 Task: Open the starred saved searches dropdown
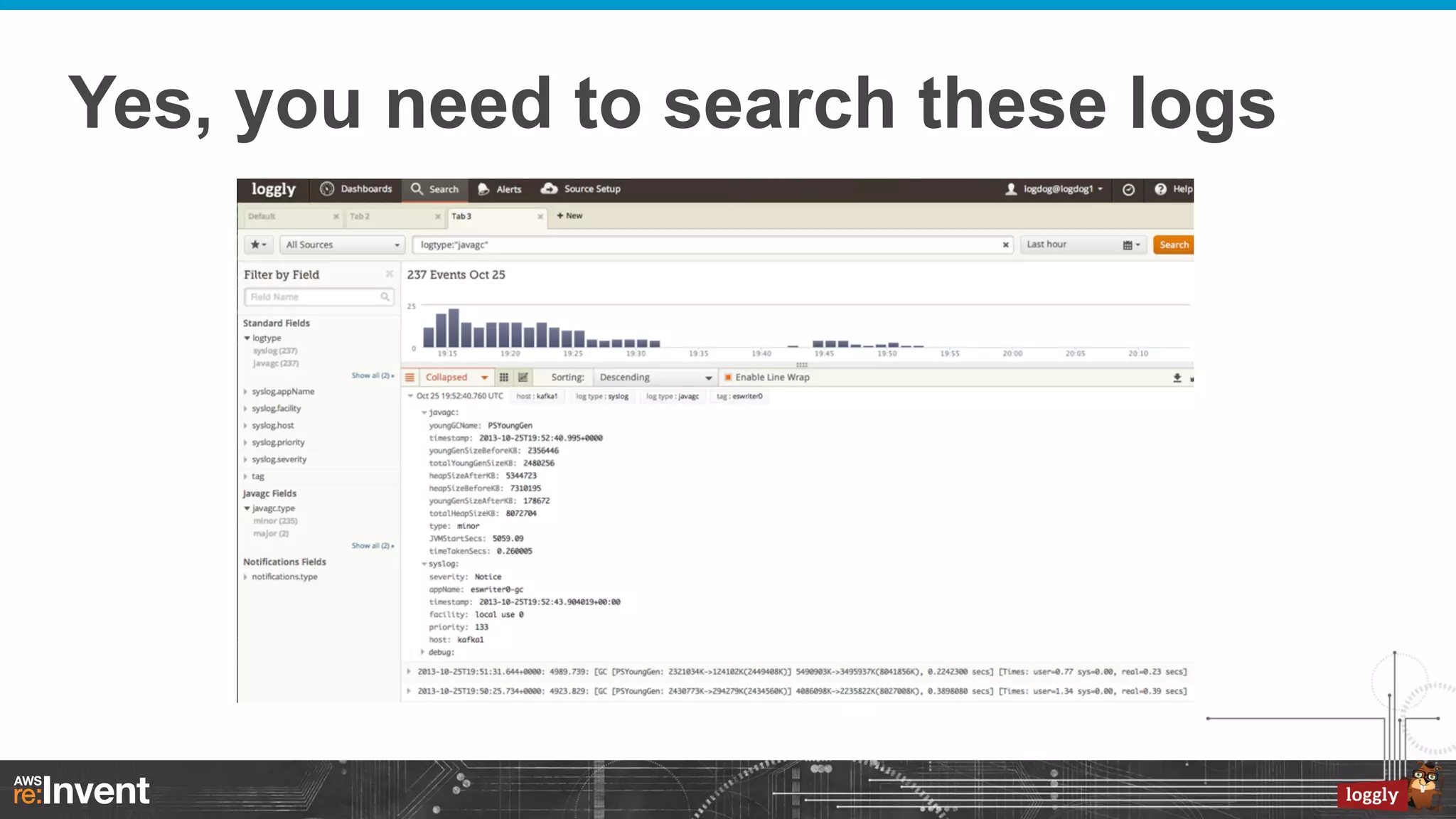pos(258,245)
